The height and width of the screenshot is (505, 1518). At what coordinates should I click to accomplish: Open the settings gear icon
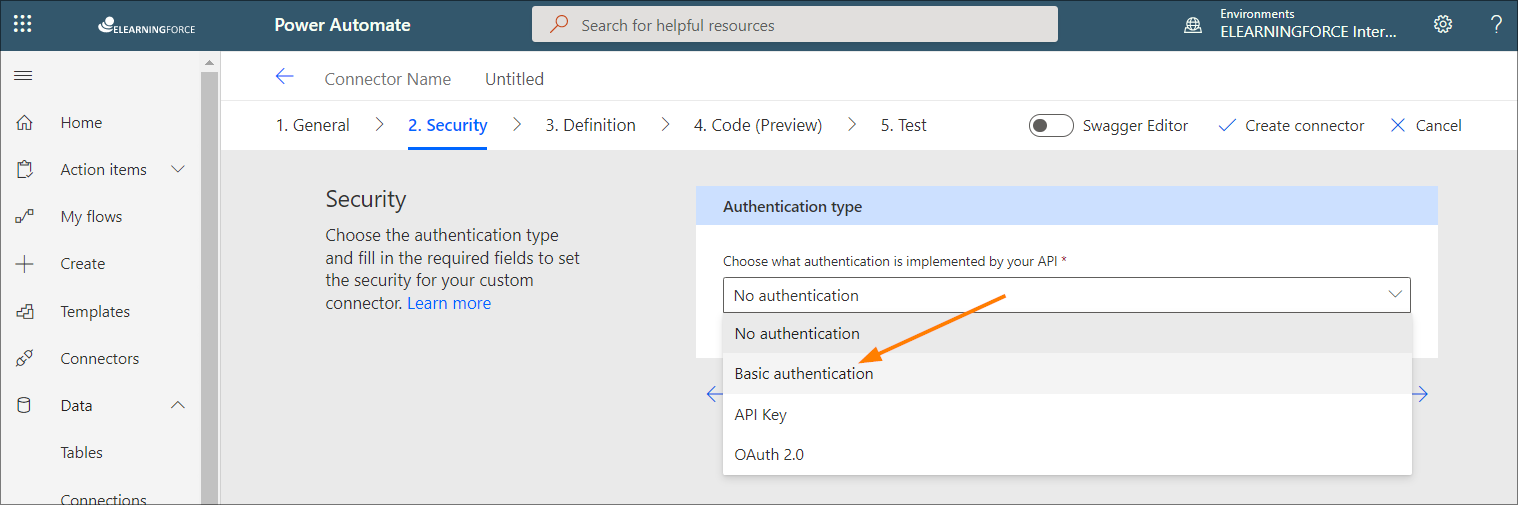click(x=1442, y=25)
